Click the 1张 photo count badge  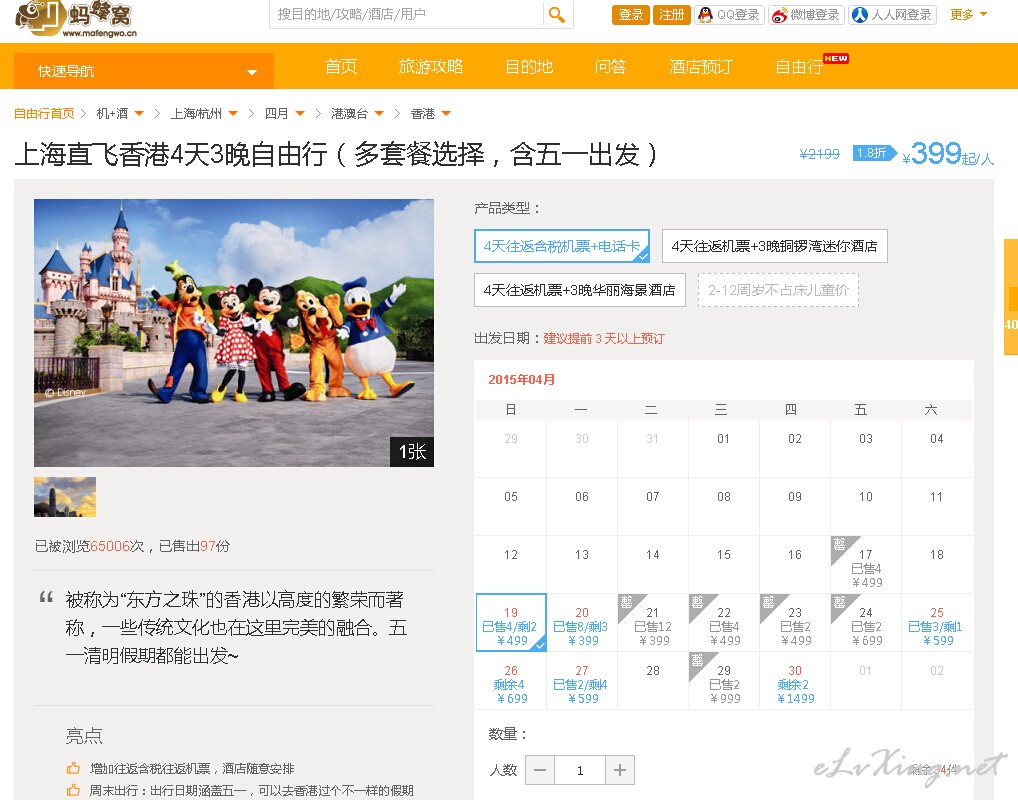tap(412, 451)
